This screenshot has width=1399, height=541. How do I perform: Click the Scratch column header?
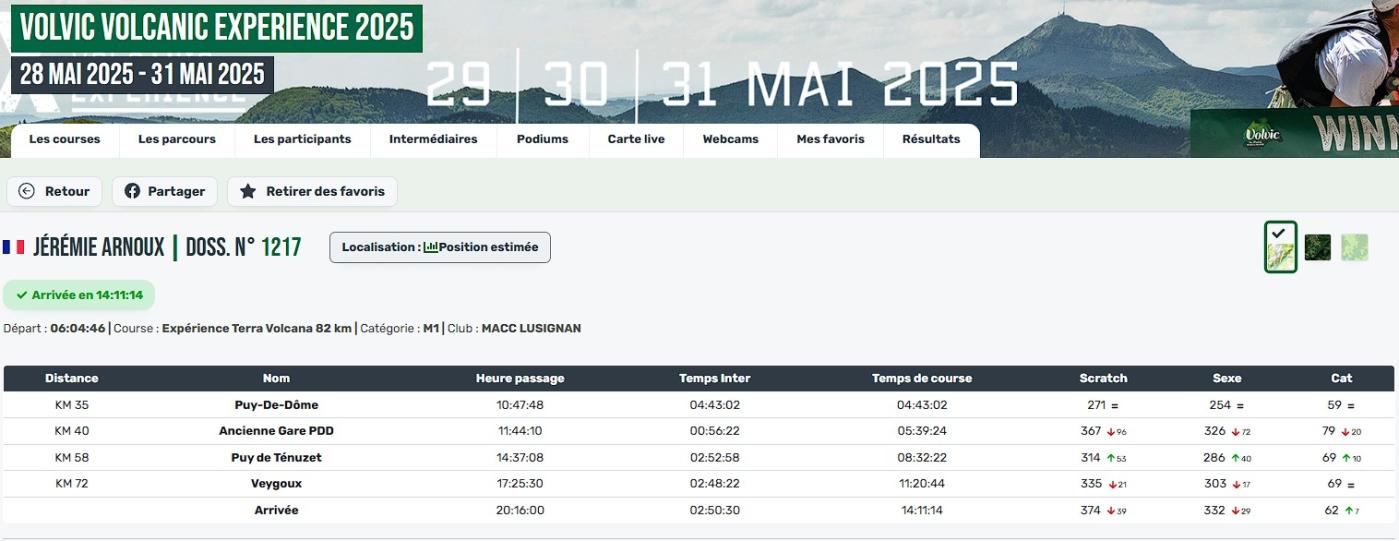[1103, 378]
